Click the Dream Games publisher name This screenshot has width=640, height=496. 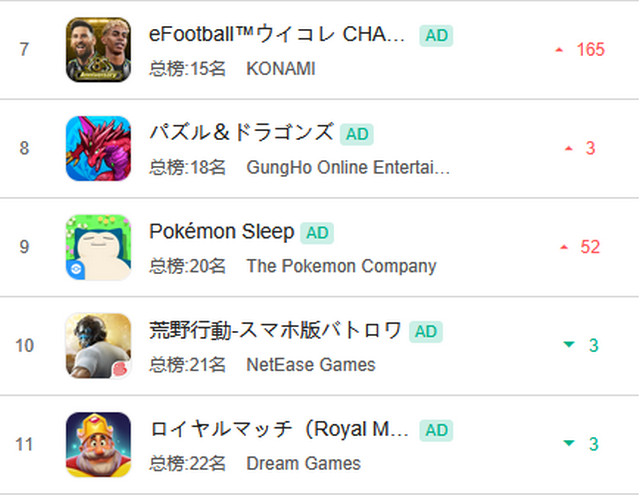[304, 464]
